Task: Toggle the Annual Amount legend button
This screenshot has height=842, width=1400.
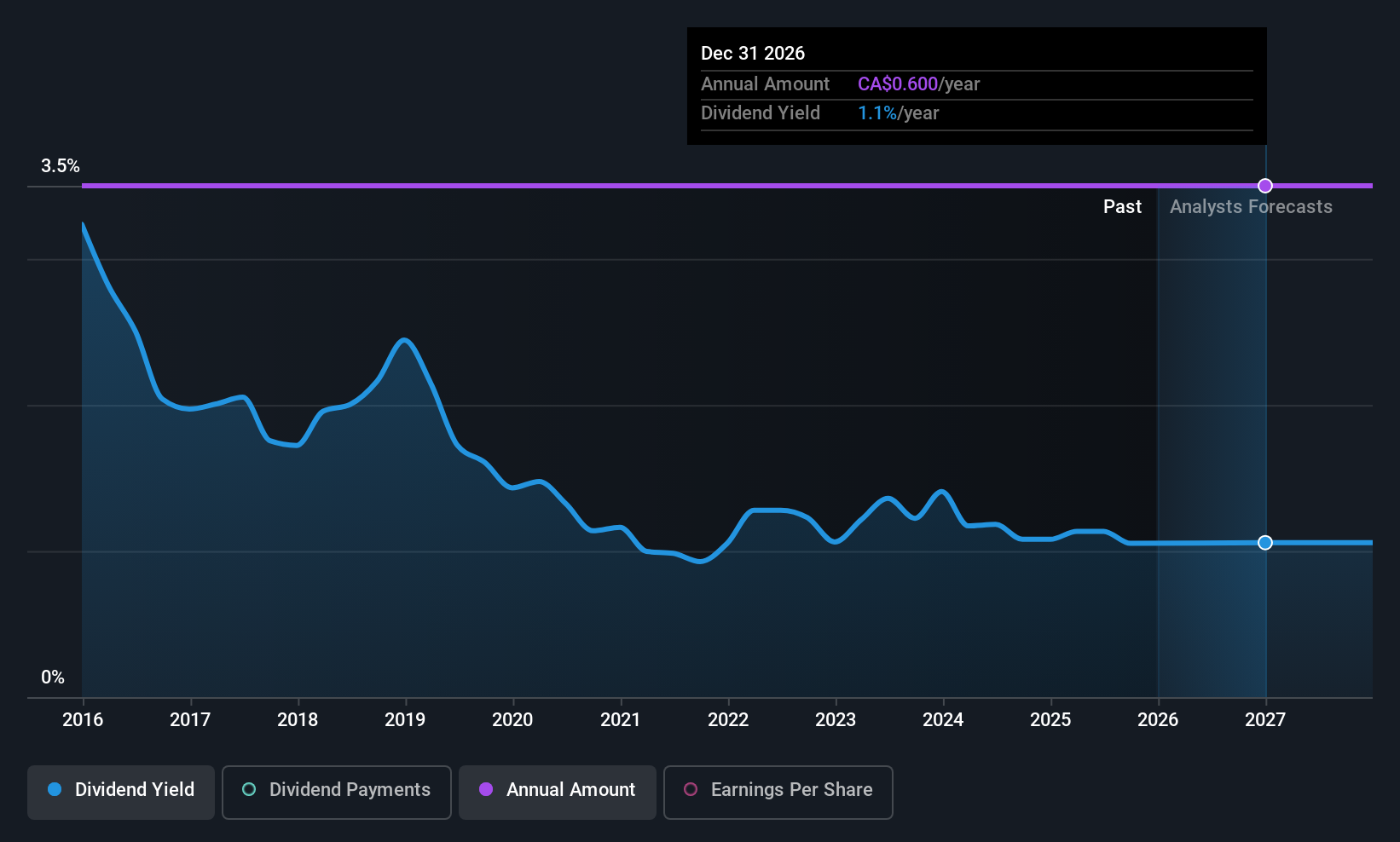Action: click(558, 792)
